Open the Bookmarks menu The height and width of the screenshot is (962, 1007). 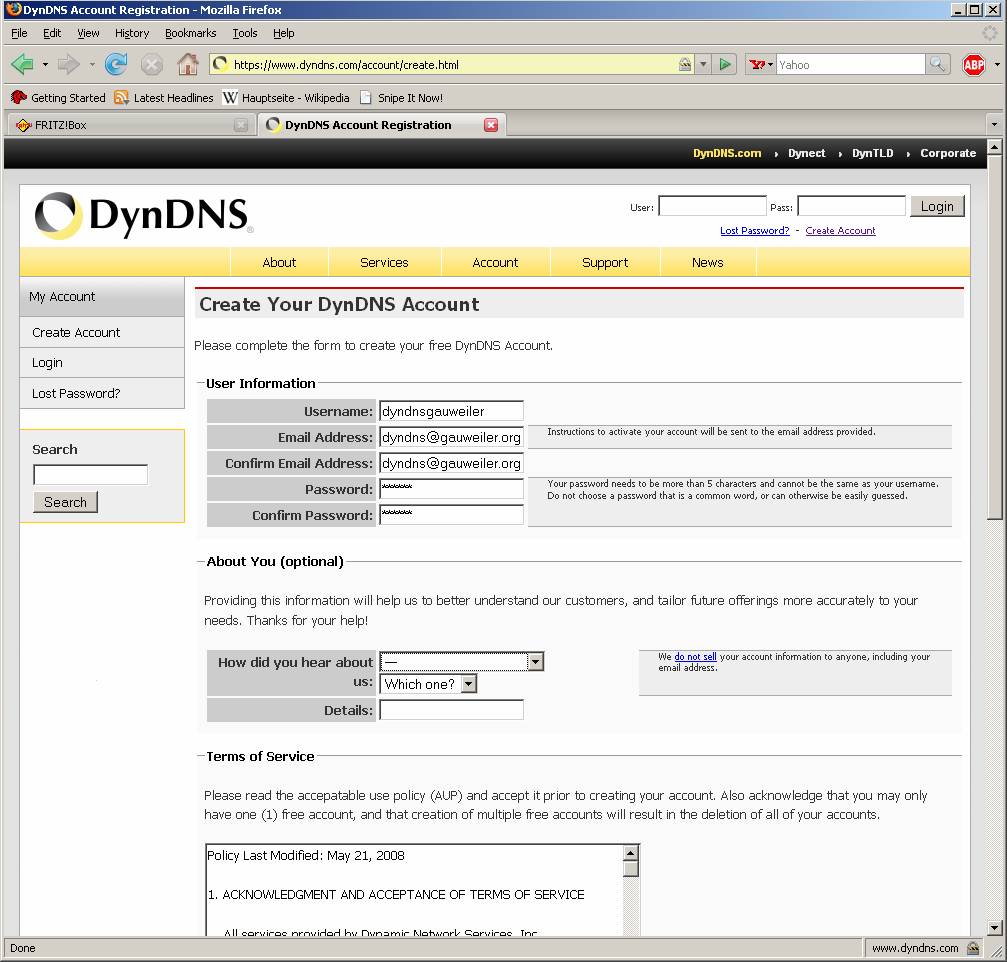coord(190,33)
